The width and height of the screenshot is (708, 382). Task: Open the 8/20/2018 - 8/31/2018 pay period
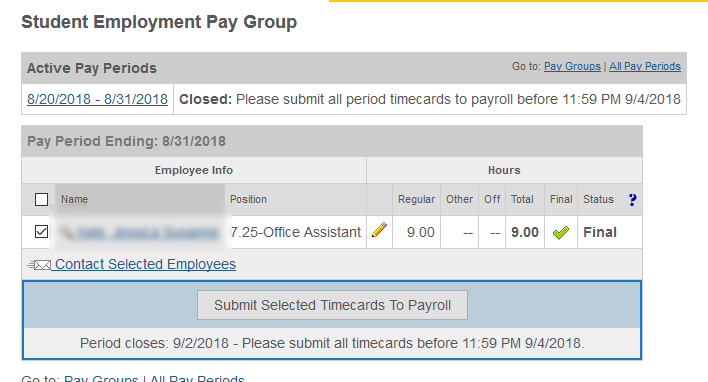point(97,99)
